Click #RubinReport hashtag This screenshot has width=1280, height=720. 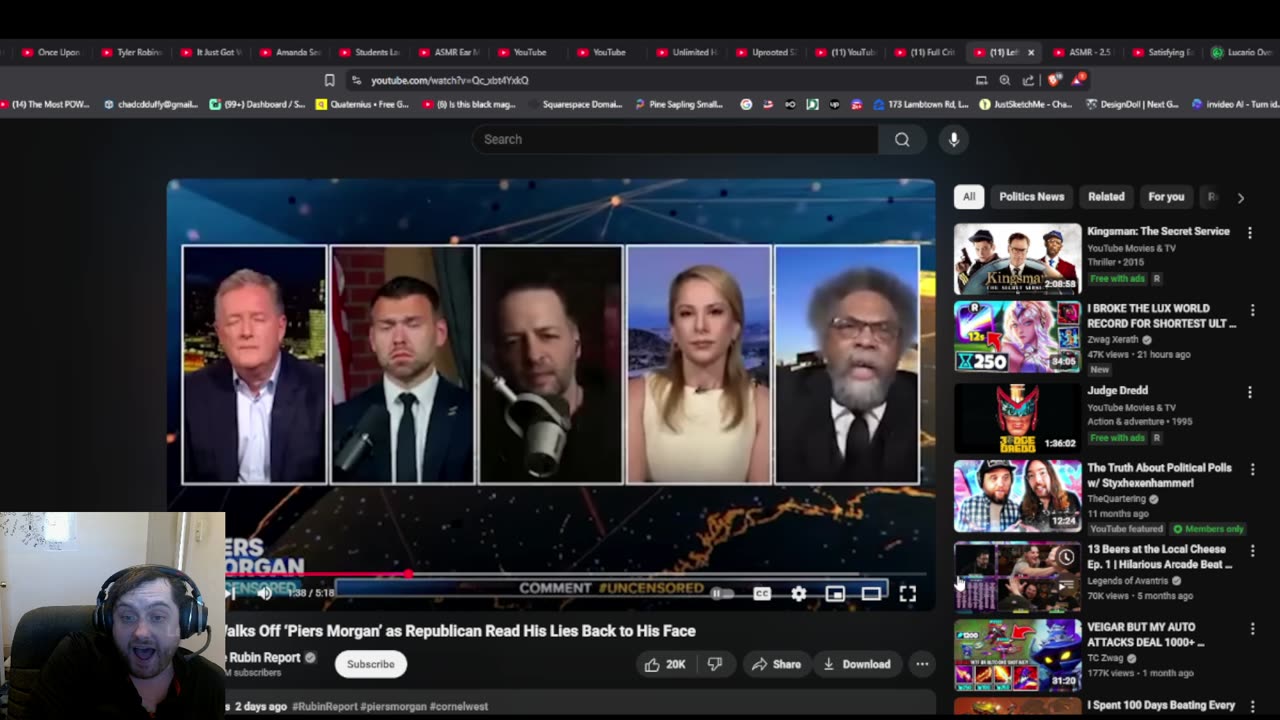[324, 706]
